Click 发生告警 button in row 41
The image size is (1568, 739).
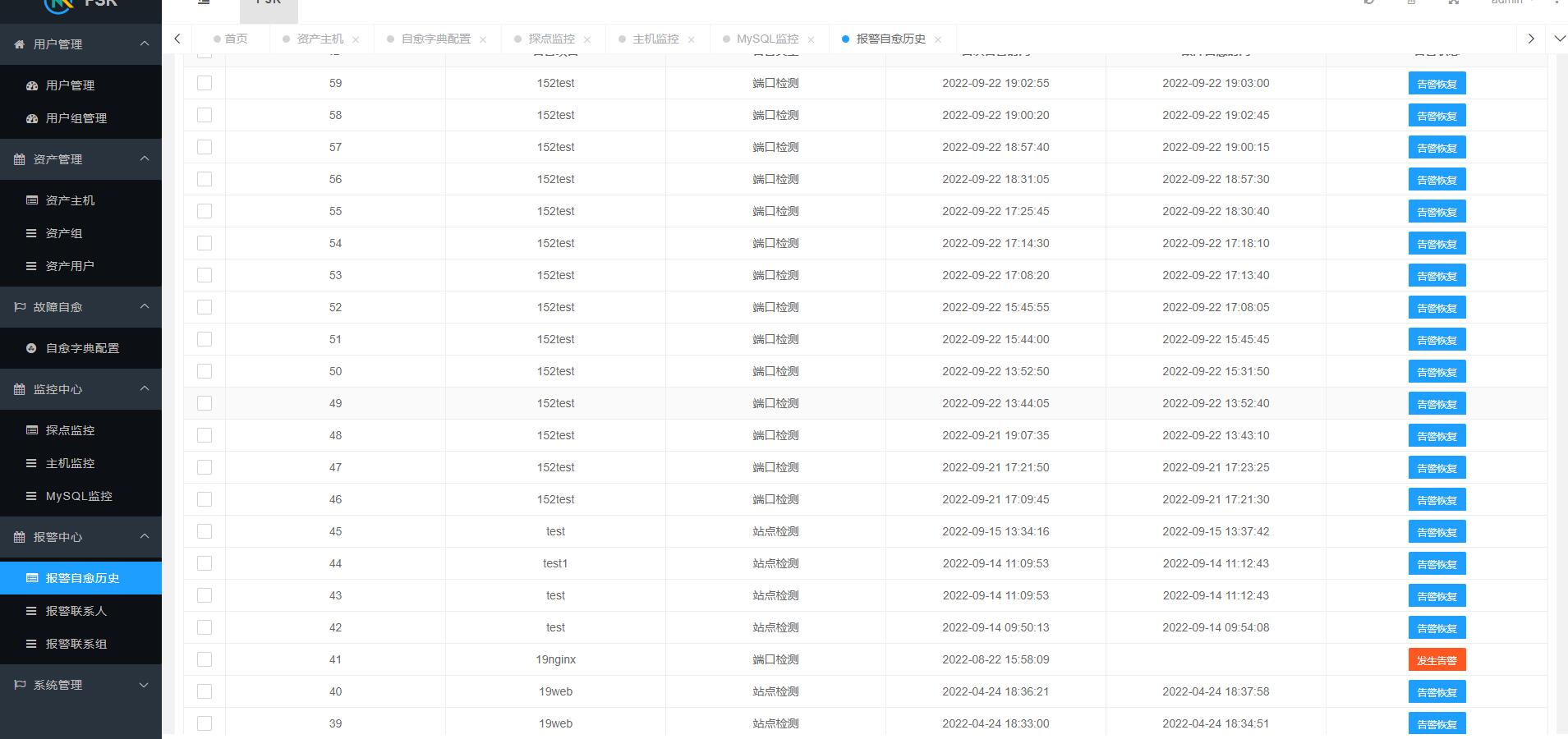(1437, 660)
